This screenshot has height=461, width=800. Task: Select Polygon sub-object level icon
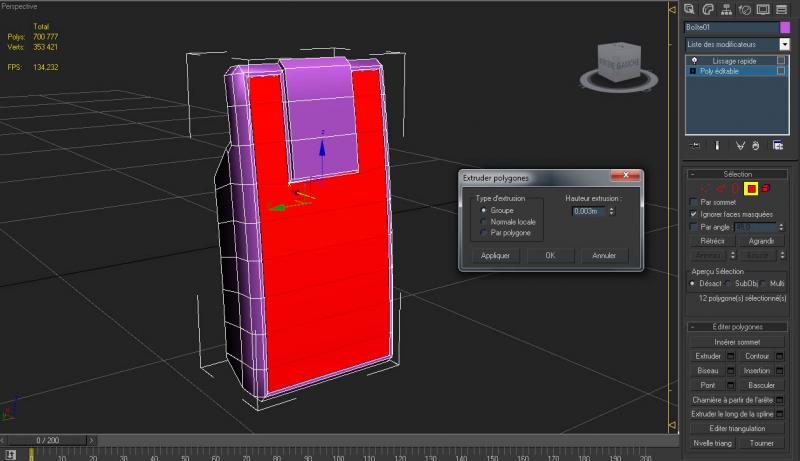751,189
